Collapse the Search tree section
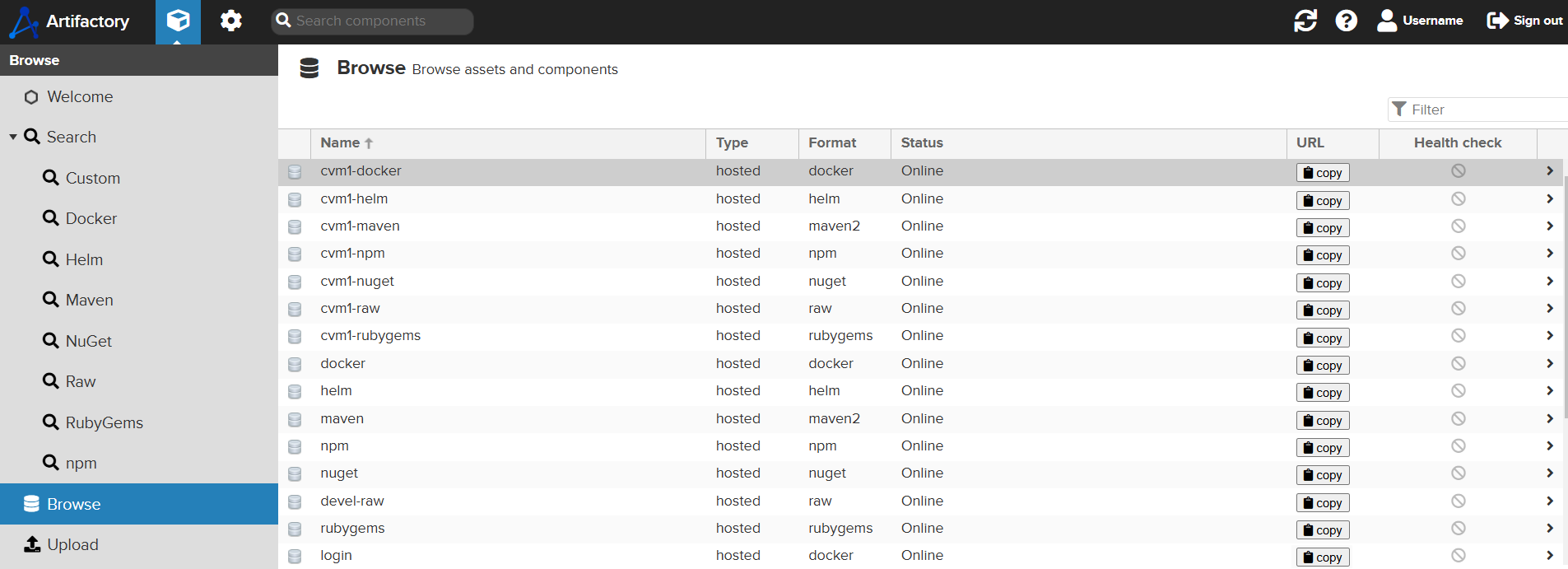 pyautogui.click(x=13, y=137)
